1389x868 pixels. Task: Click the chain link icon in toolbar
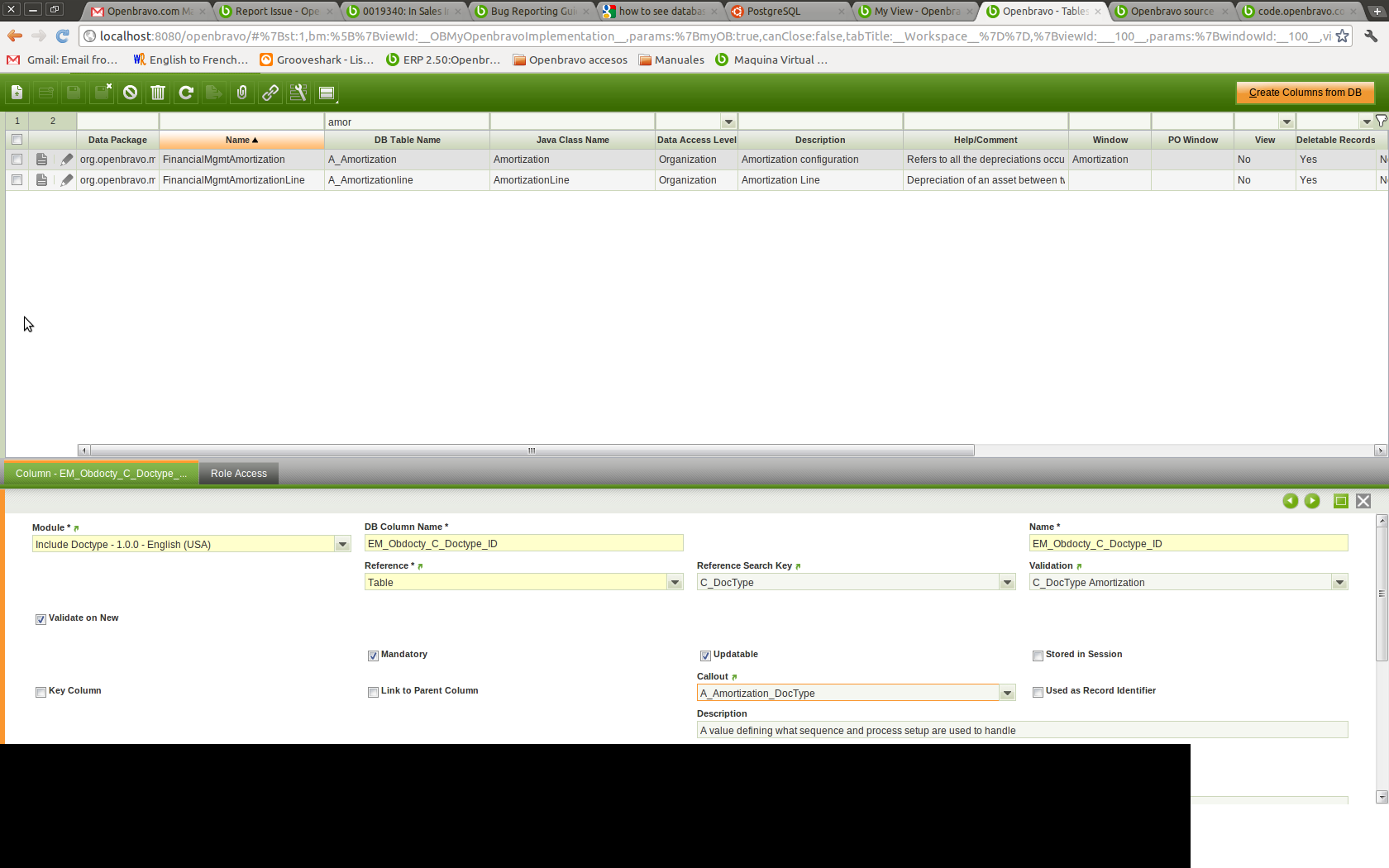tap(270, 93)
